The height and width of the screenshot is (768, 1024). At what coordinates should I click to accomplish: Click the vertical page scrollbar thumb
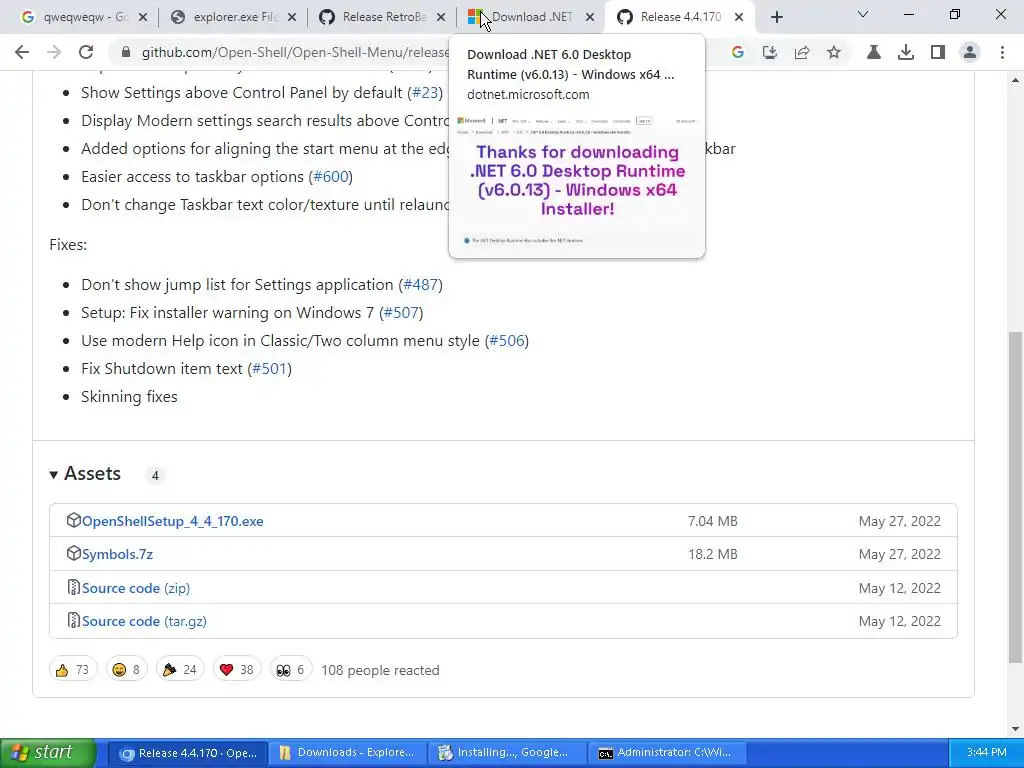(x=1015, y=498)
